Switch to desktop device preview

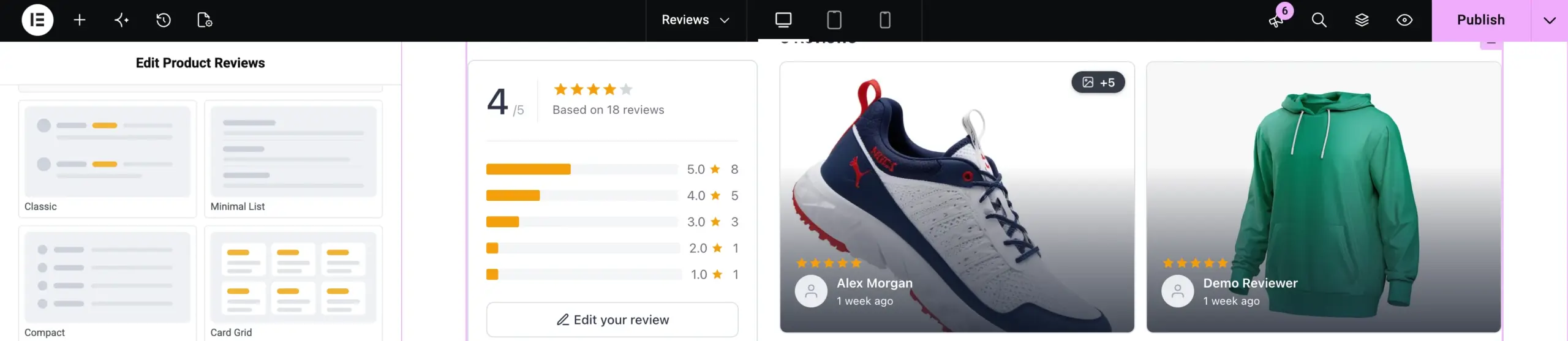(783, 20)
